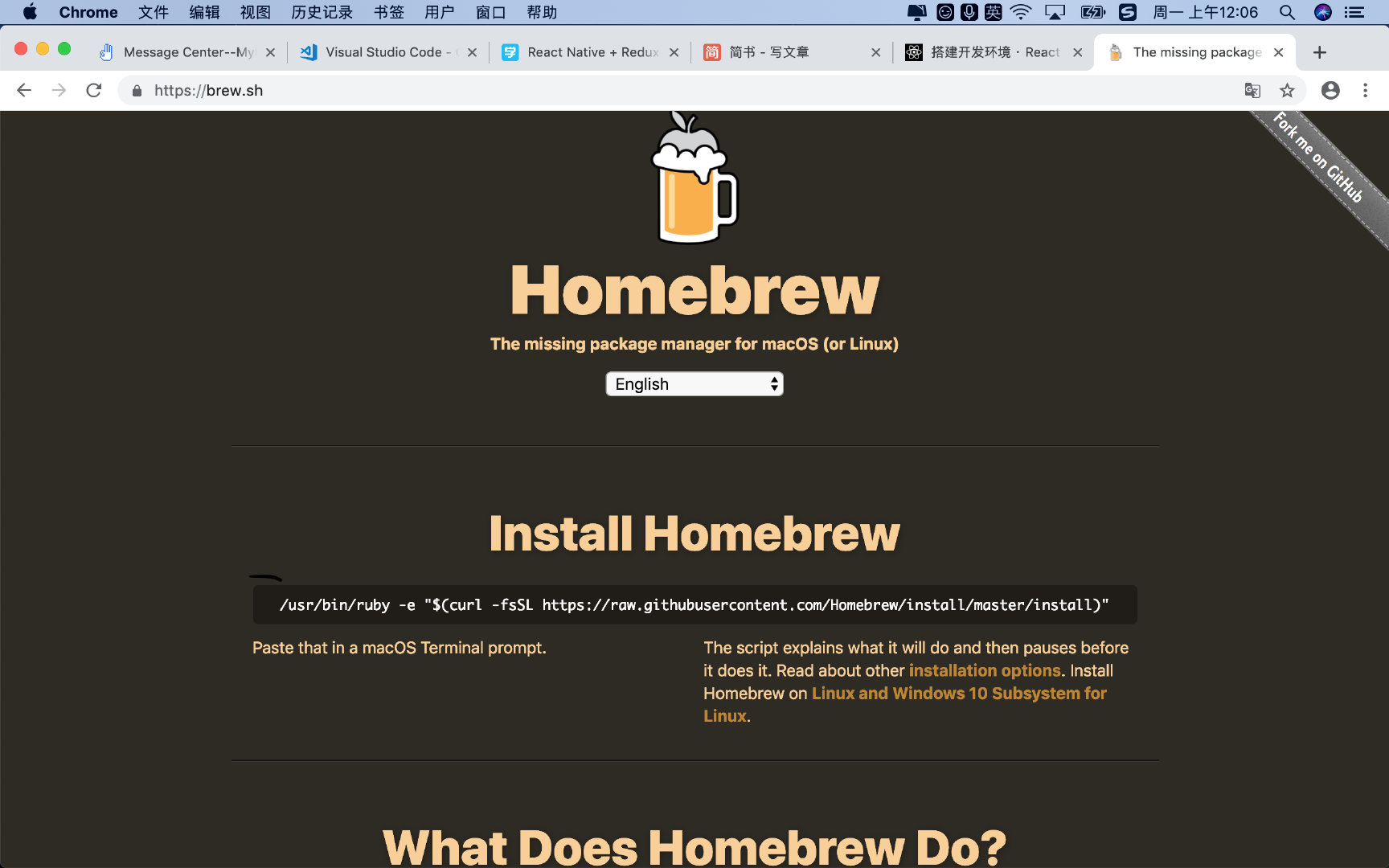Click the microphone menu bar icon
This screenshot has height=868, width=1389.
969,12
